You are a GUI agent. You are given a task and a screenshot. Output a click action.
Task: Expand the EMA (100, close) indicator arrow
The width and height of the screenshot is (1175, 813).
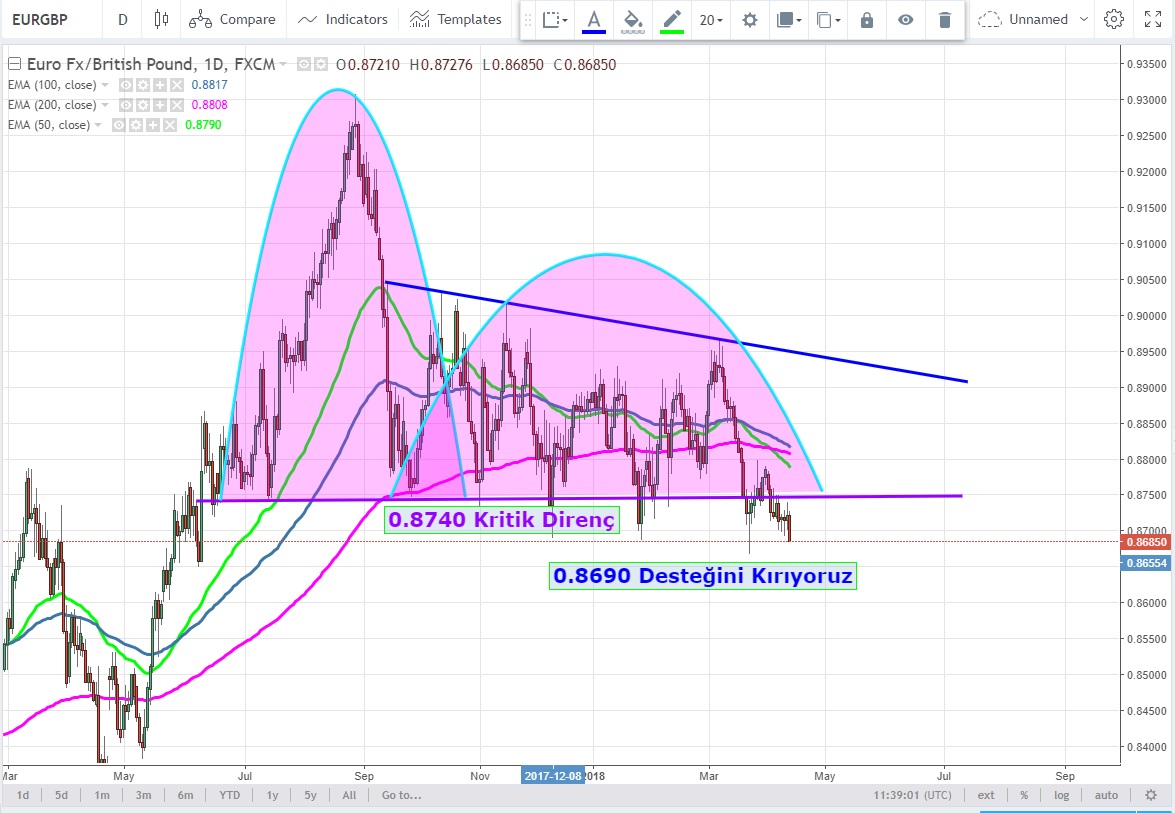(106, 85)
